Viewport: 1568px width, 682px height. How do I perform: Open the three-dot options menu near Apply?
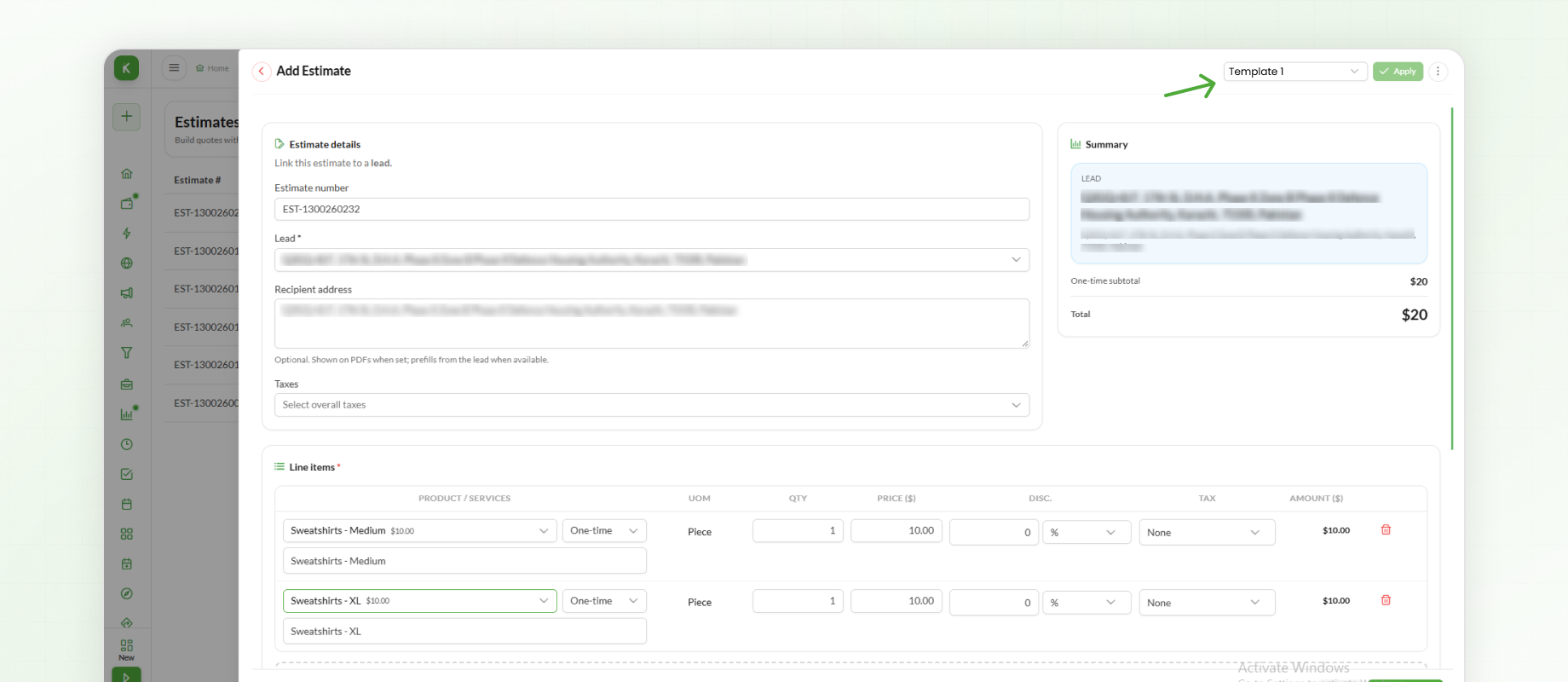click(1438, 72)
